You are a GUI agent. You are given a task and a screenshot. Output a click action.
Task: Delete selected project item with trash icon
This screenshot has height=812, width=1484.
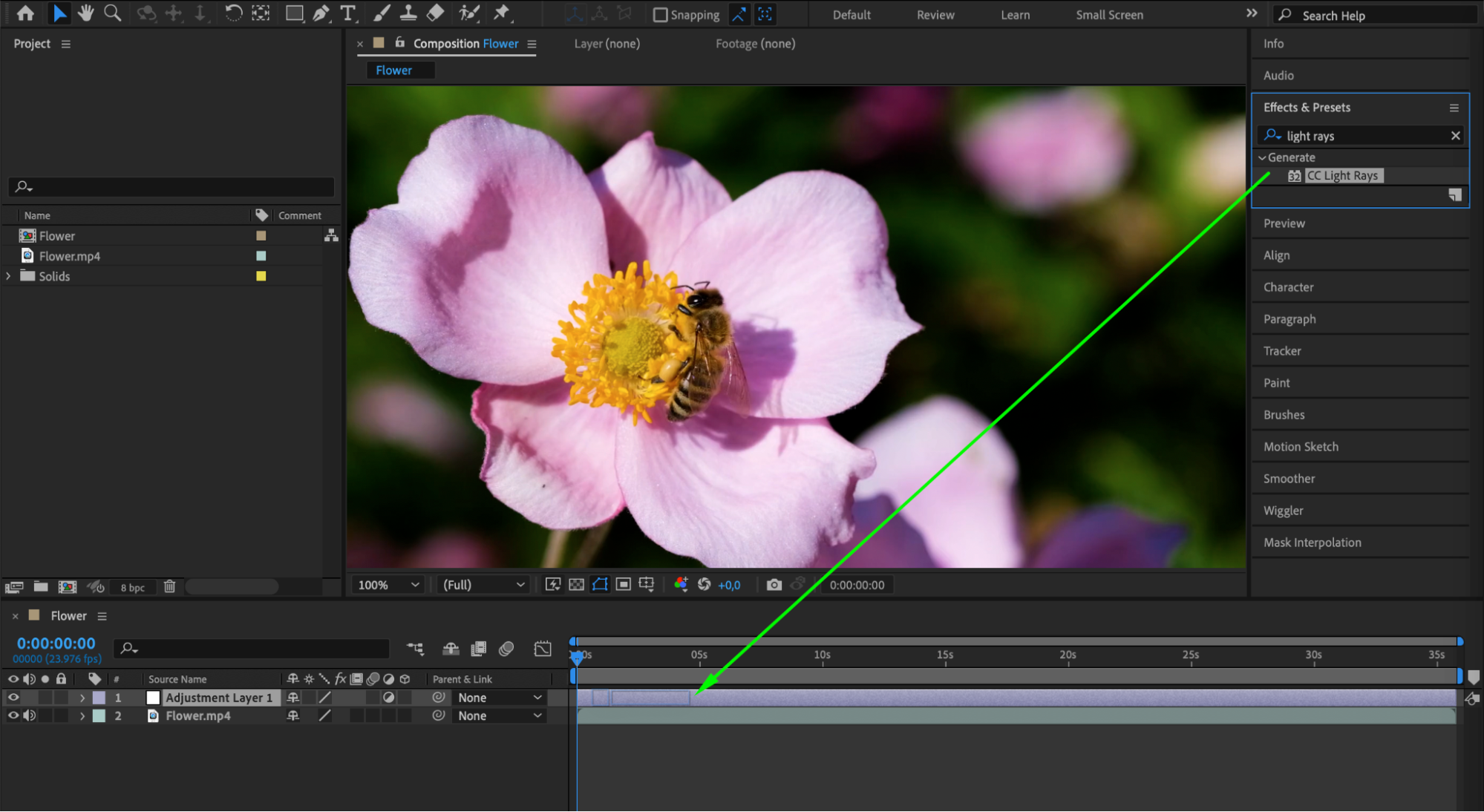coord(169,586)
